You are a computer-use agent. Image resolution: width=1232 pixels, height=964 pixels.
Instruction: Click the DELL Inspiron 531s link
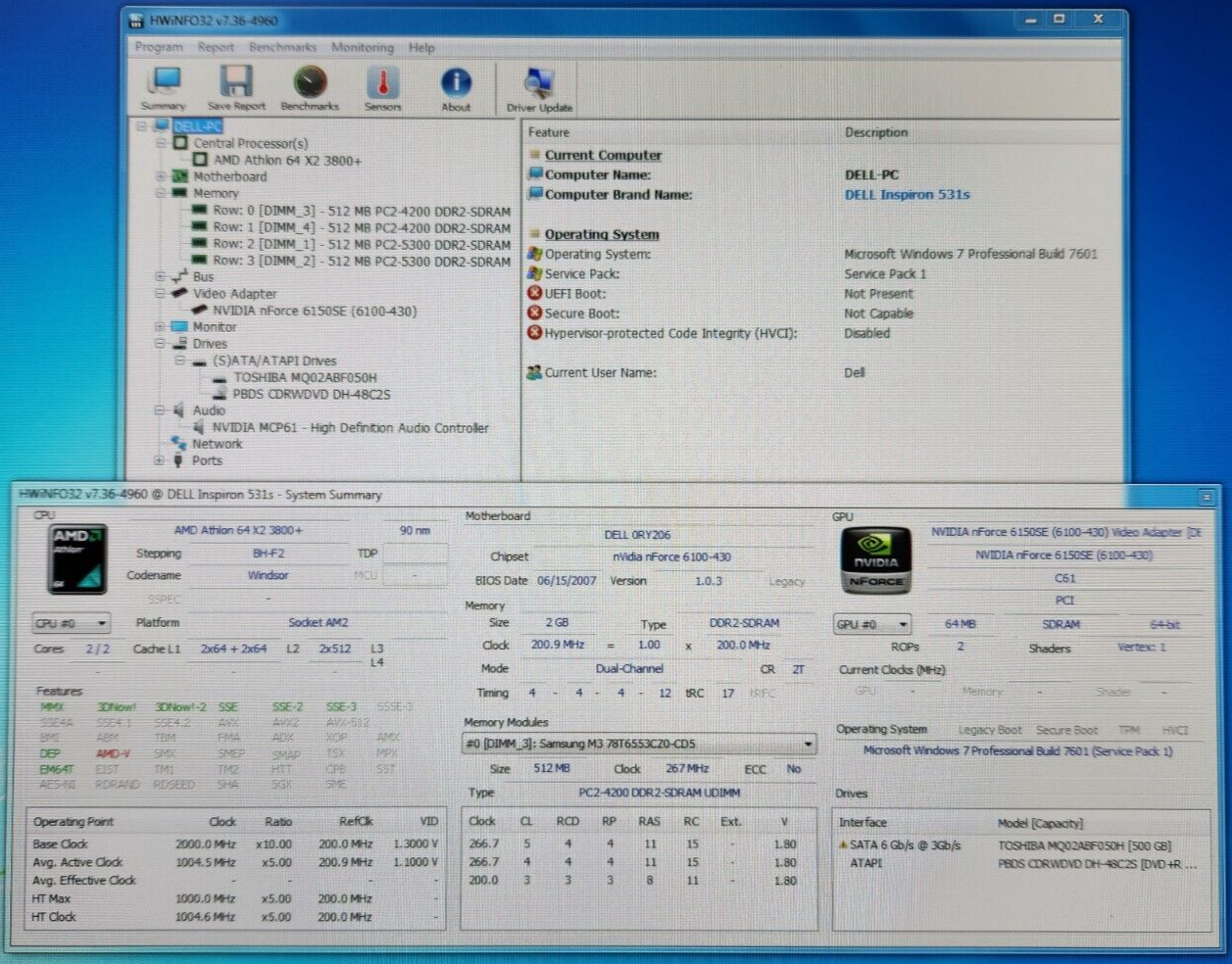click(907, 195)
